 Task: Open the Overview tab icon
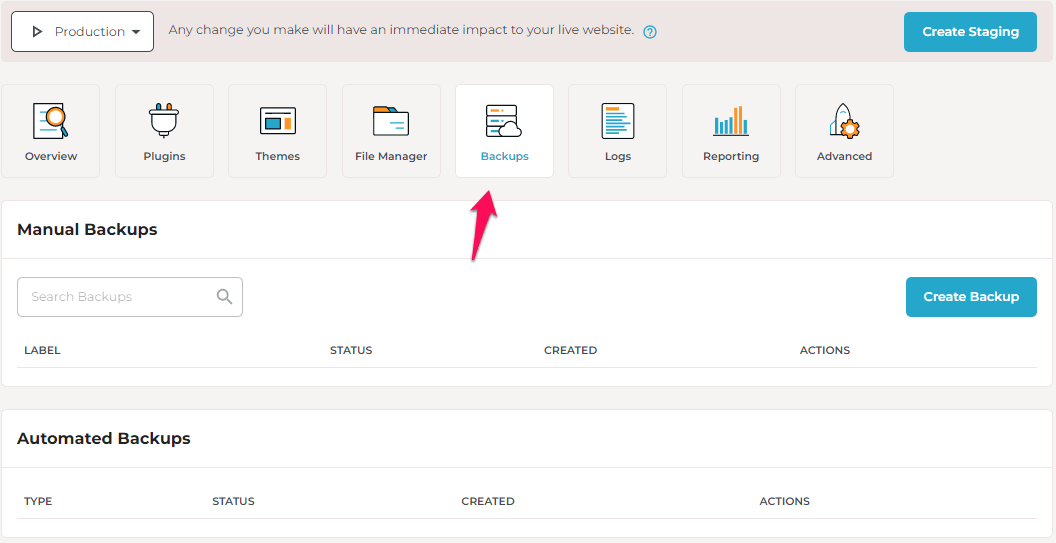pos(51,121)
